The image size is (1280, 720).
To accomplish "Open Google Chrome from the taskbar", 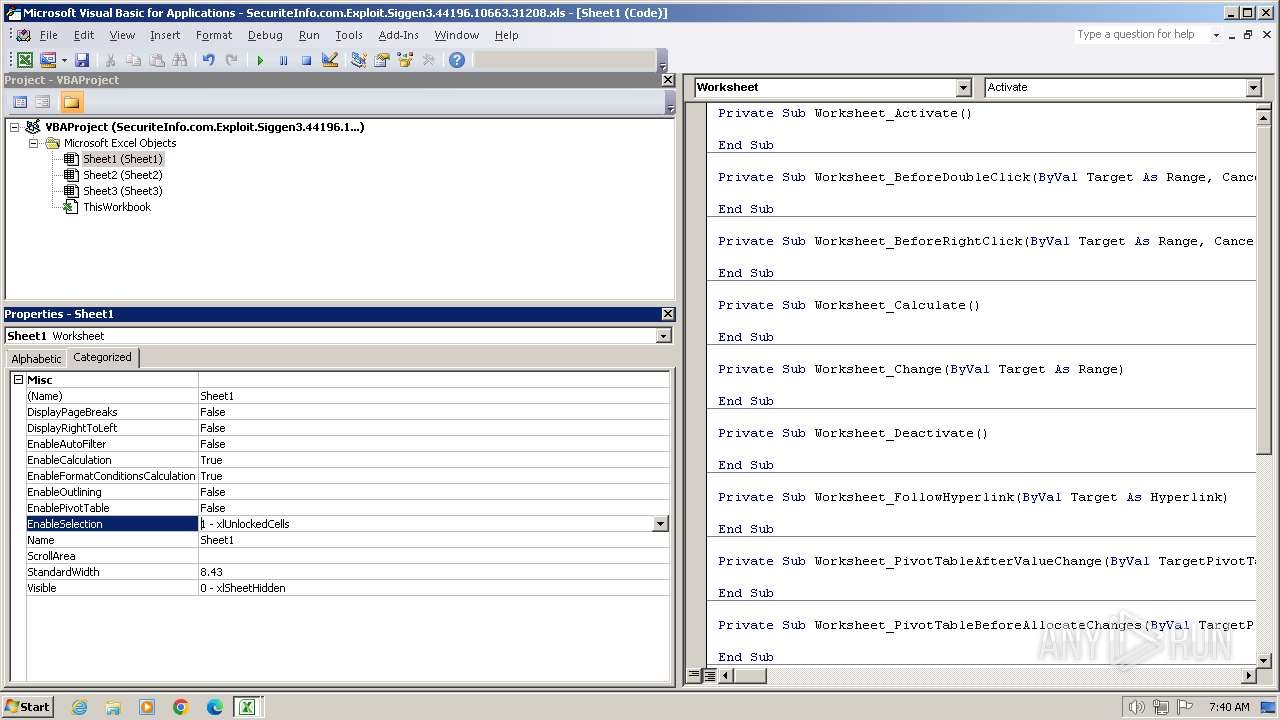I will click(181, 707).
